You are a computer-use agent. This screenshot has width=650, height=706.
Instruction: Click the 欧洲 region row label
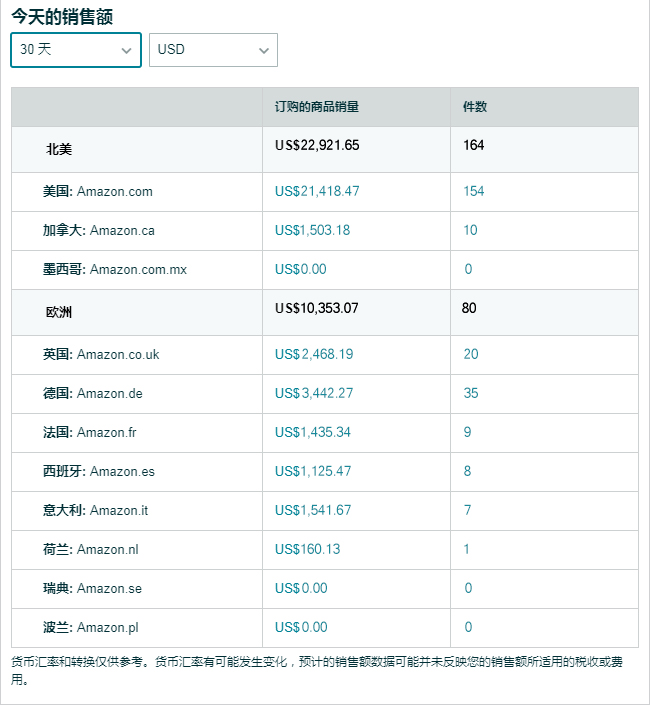[59, 312]
